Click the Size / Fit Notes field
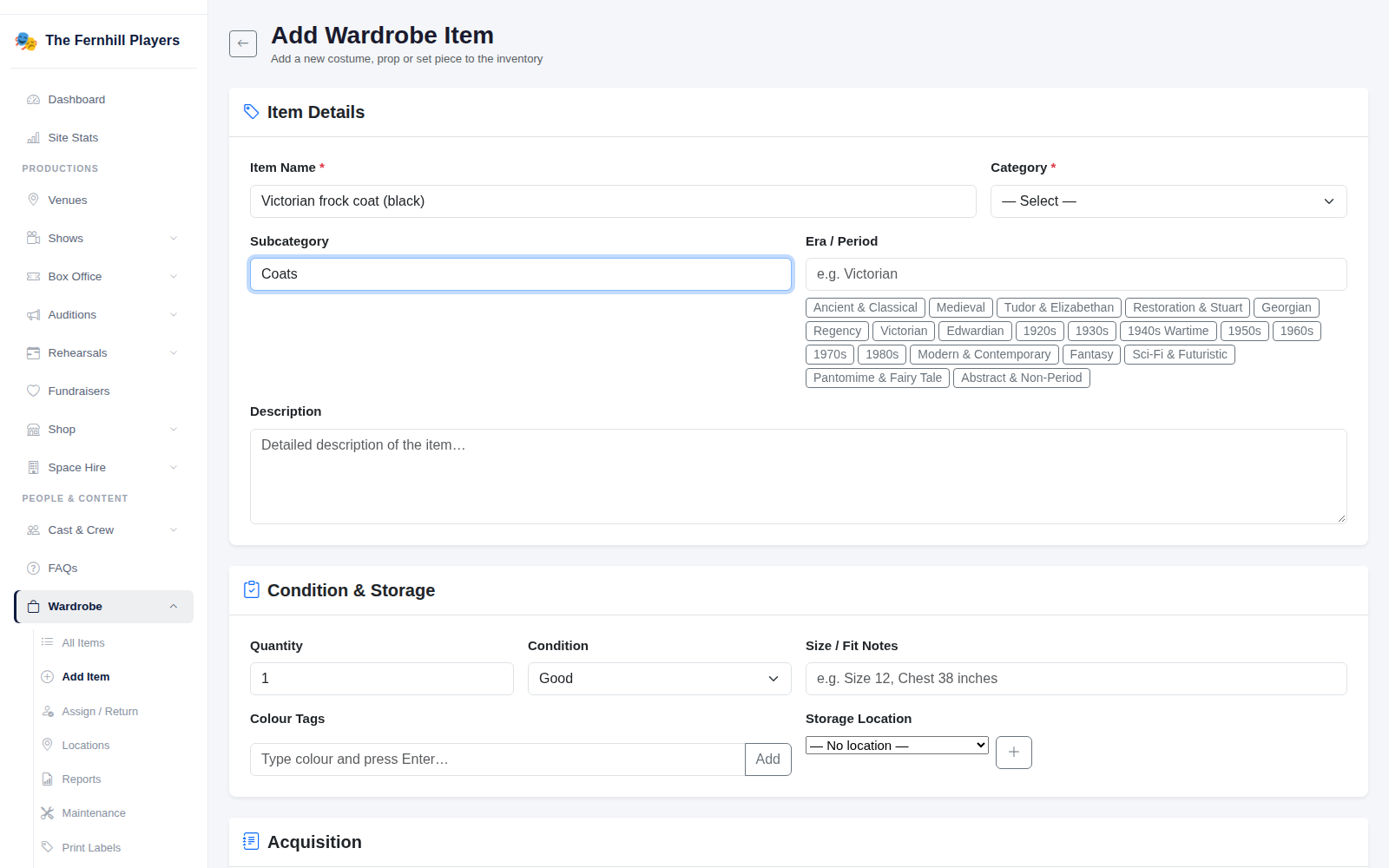This screenshot has width=1389, height=868. (1076, 679)
